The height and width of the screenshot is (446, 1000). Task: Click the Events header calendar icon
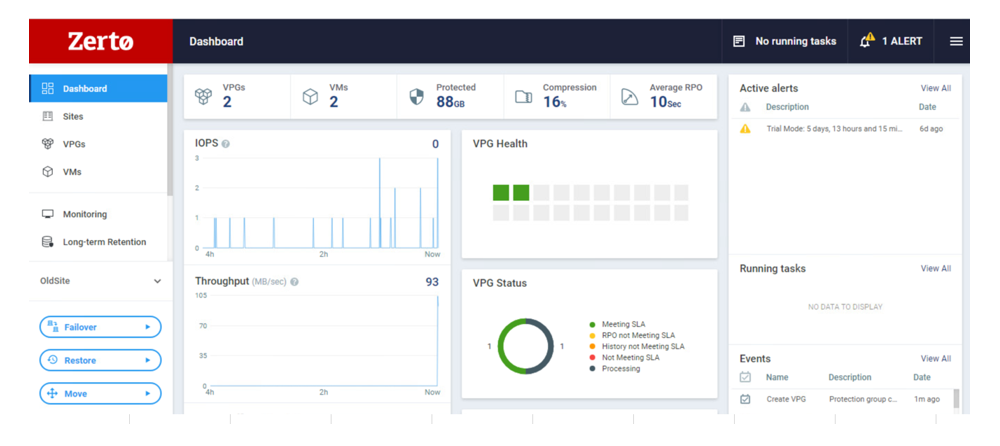pyautogui.click(x=745, y=377)
